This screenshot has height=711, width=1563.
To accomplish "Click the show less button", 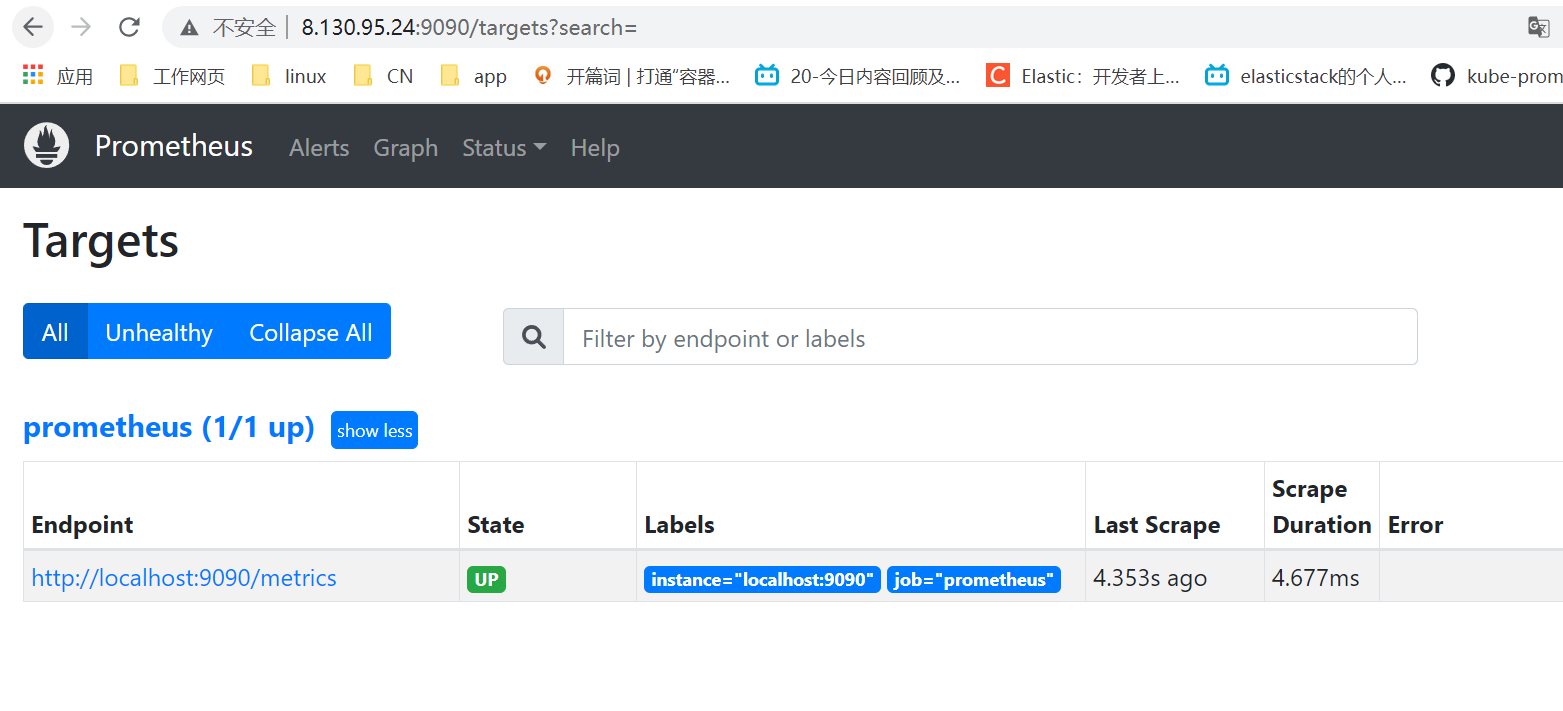I will (374, 431).
